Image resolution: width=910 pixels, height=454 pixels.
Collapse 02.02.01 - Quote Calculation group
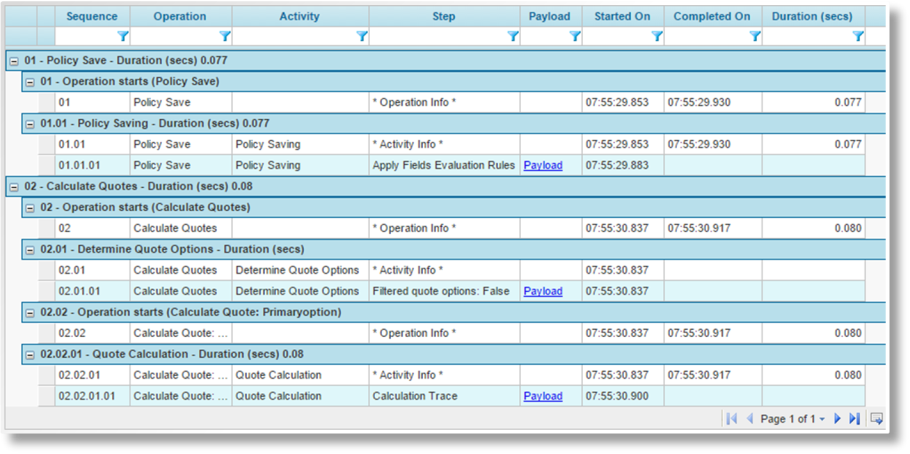pyautogui.click(x=30, y=354)
